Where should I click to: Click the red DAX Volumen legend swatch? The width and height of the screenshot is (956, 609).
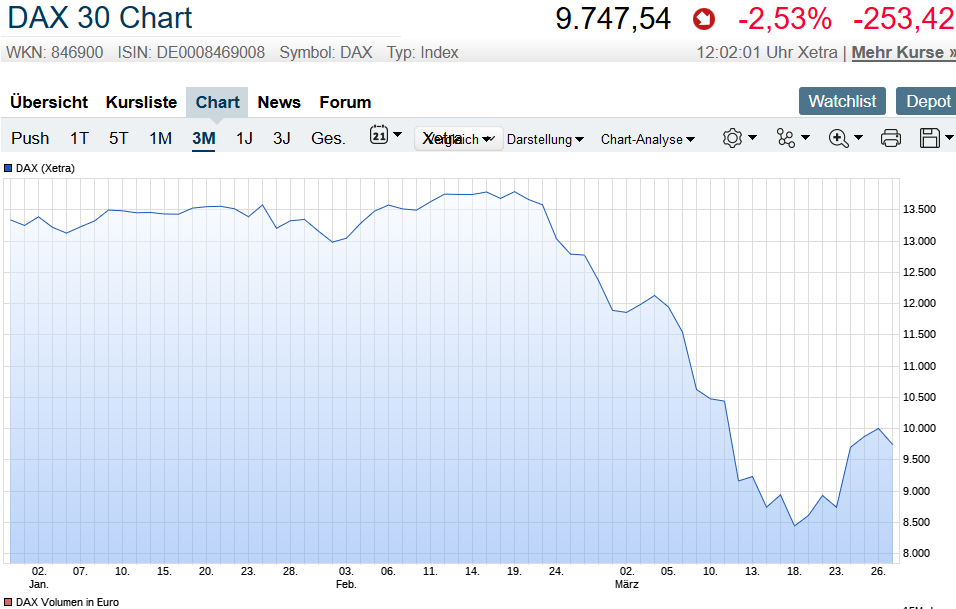[x=8, y=602]
